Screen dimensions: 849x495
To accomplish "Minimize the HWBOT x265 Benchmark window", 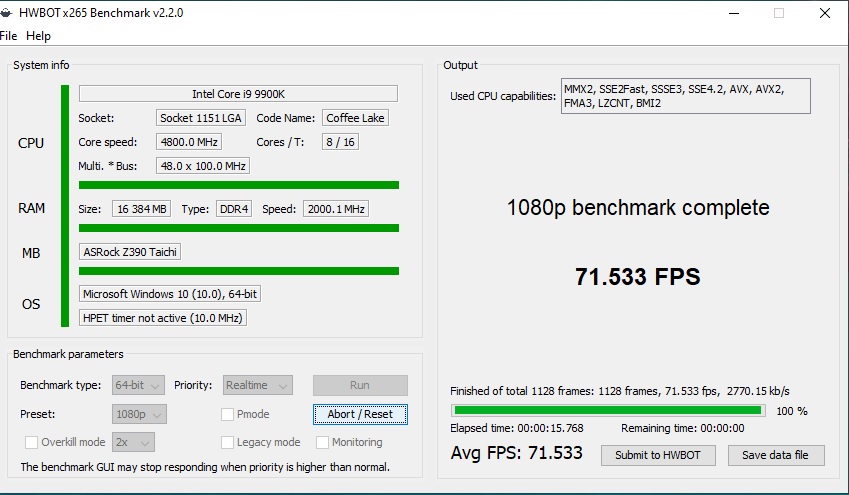I will (734, 13).
